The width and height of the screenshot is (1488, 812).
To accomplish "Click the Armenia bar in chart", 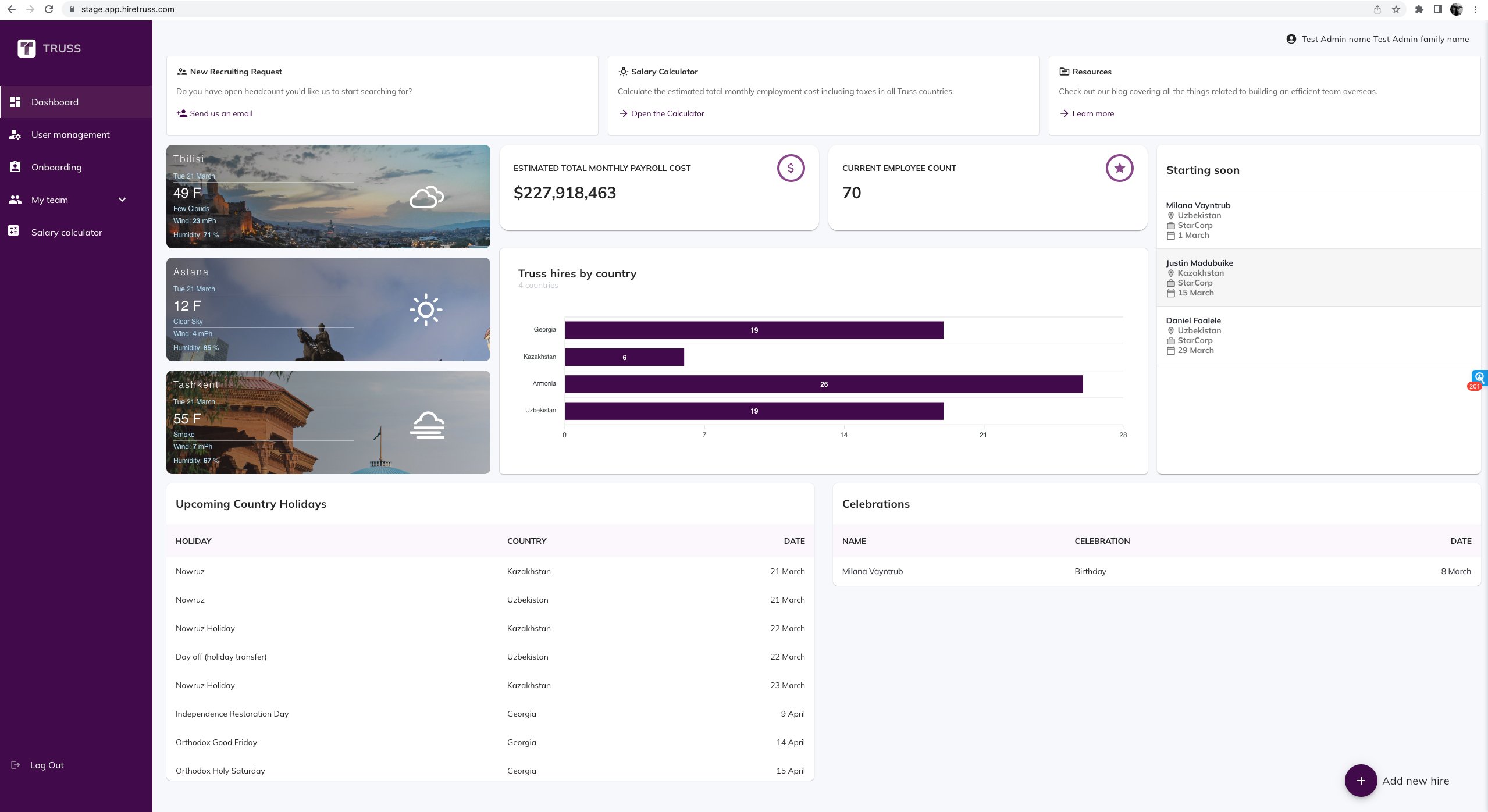I will tap(823, 384).
